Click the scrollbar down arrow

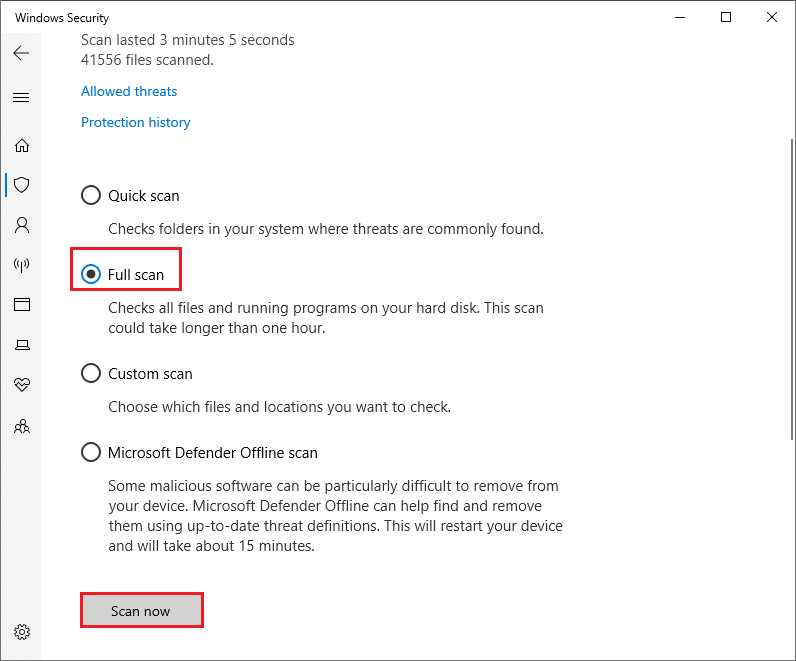789,651
